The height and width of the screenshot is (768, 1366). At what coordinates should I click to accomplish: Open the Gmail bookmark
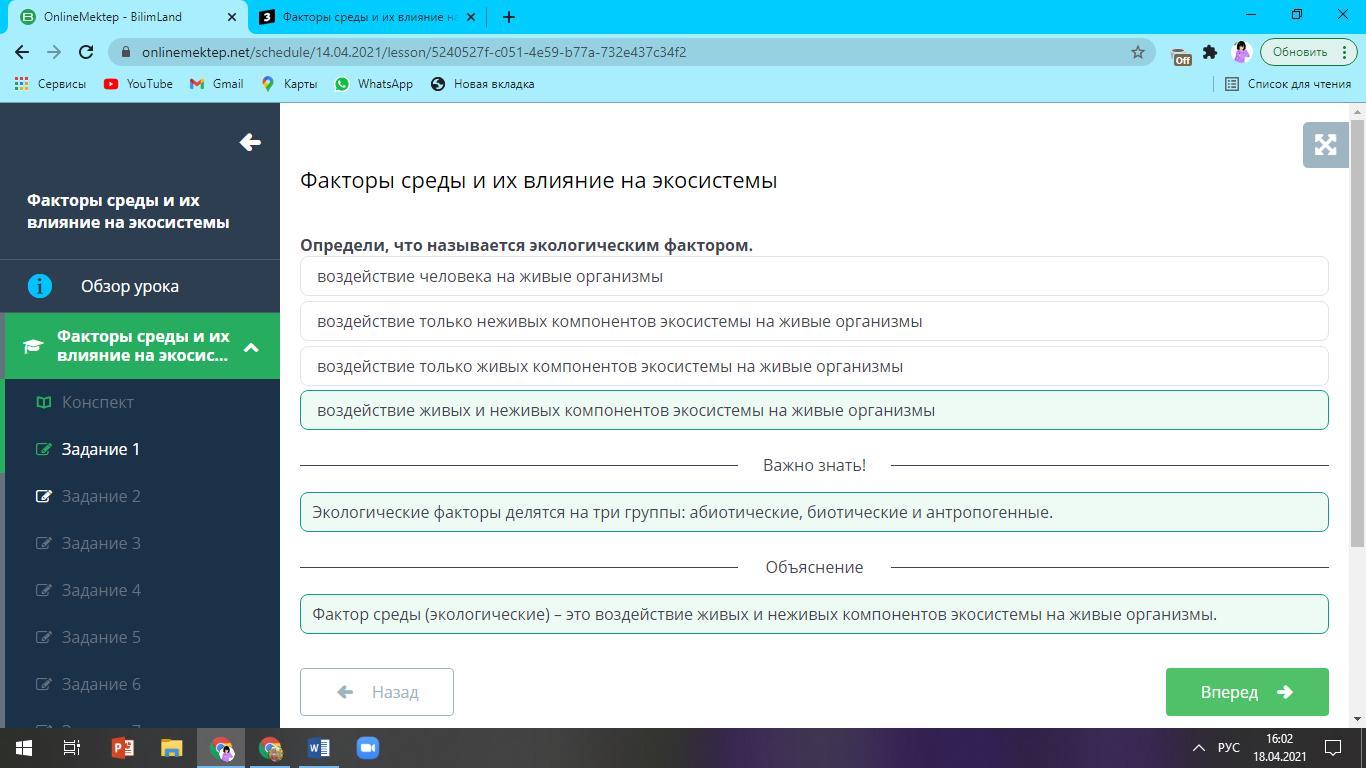pos(216,84)
